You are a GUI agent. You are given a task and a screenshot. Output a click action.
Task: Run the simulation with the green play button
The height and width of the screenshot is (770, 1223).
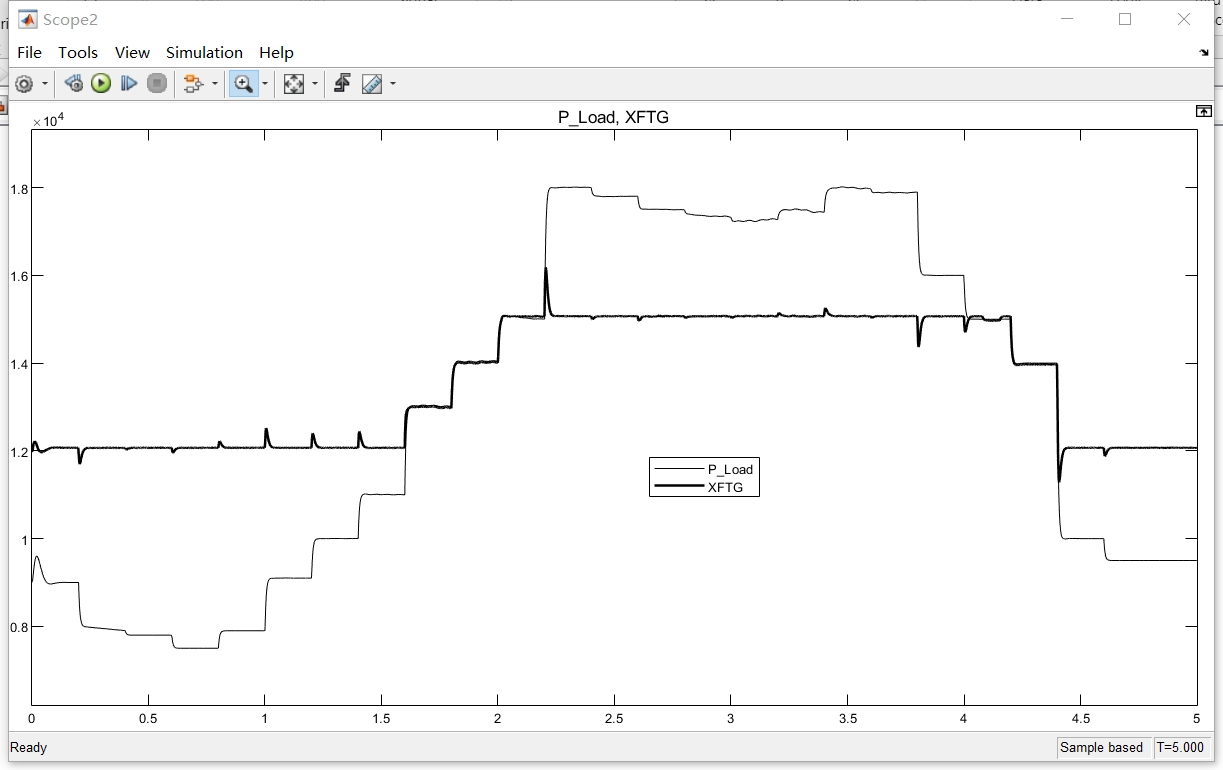[101, 84]
